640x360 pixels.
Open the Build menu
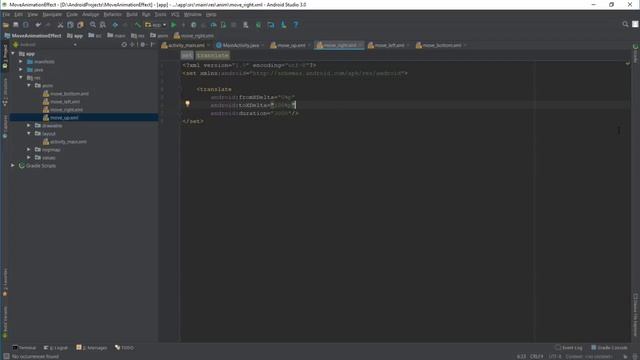click(132, 14)
